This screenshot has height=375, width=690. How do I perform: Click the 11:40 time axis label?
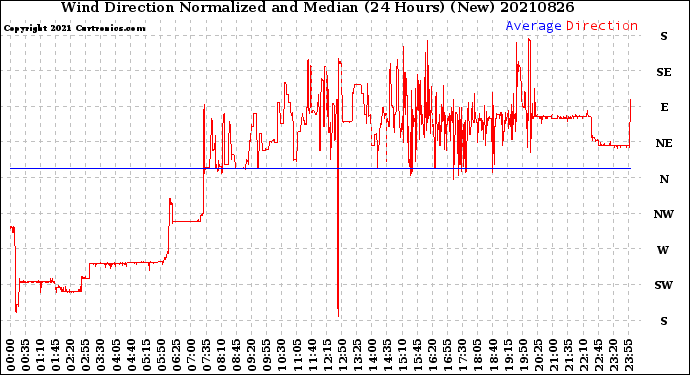312,355
